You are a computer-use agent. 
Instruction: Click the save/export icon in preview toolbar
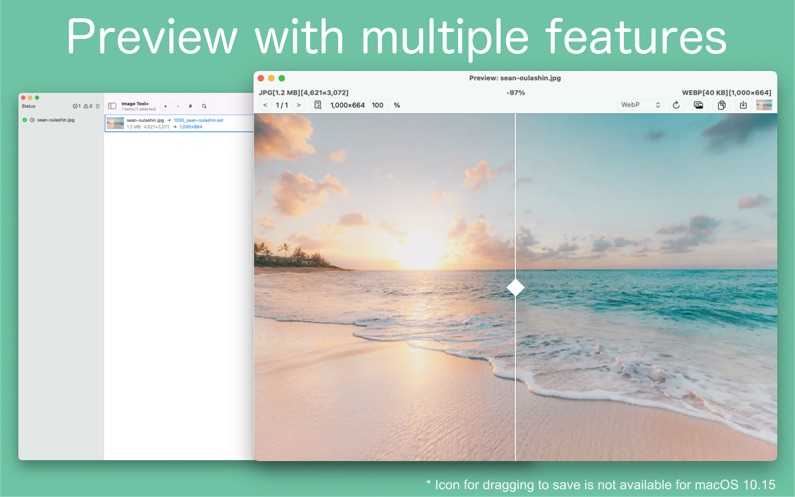pos(743,105)
